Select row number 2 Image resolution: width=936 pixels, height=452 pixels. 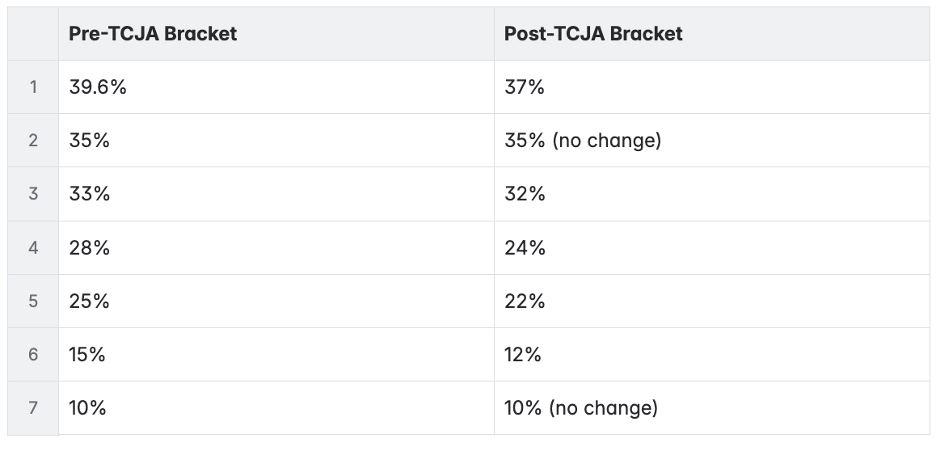33,140
